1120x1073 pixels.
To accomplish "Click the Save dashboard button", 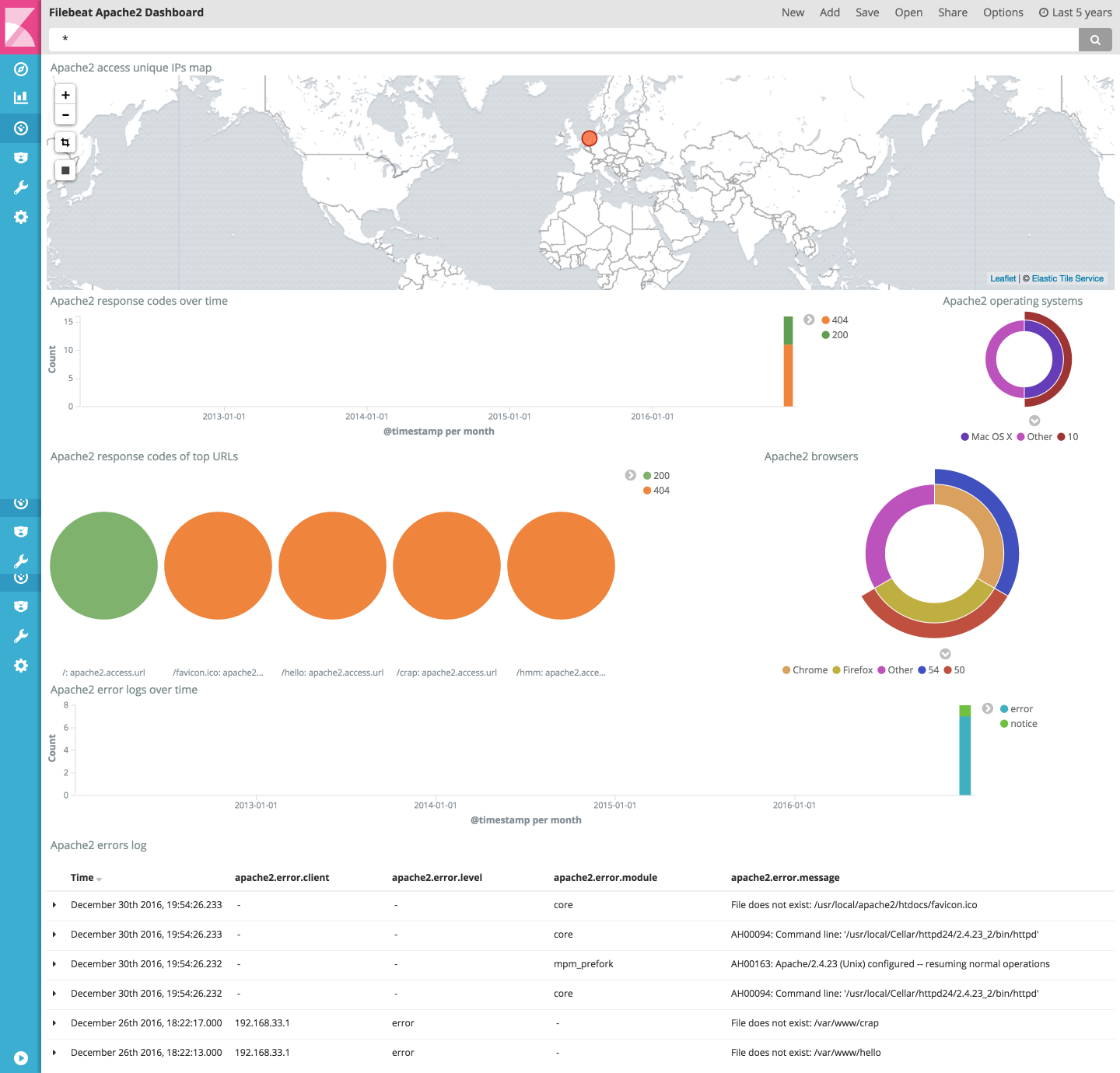I will 867,12.
